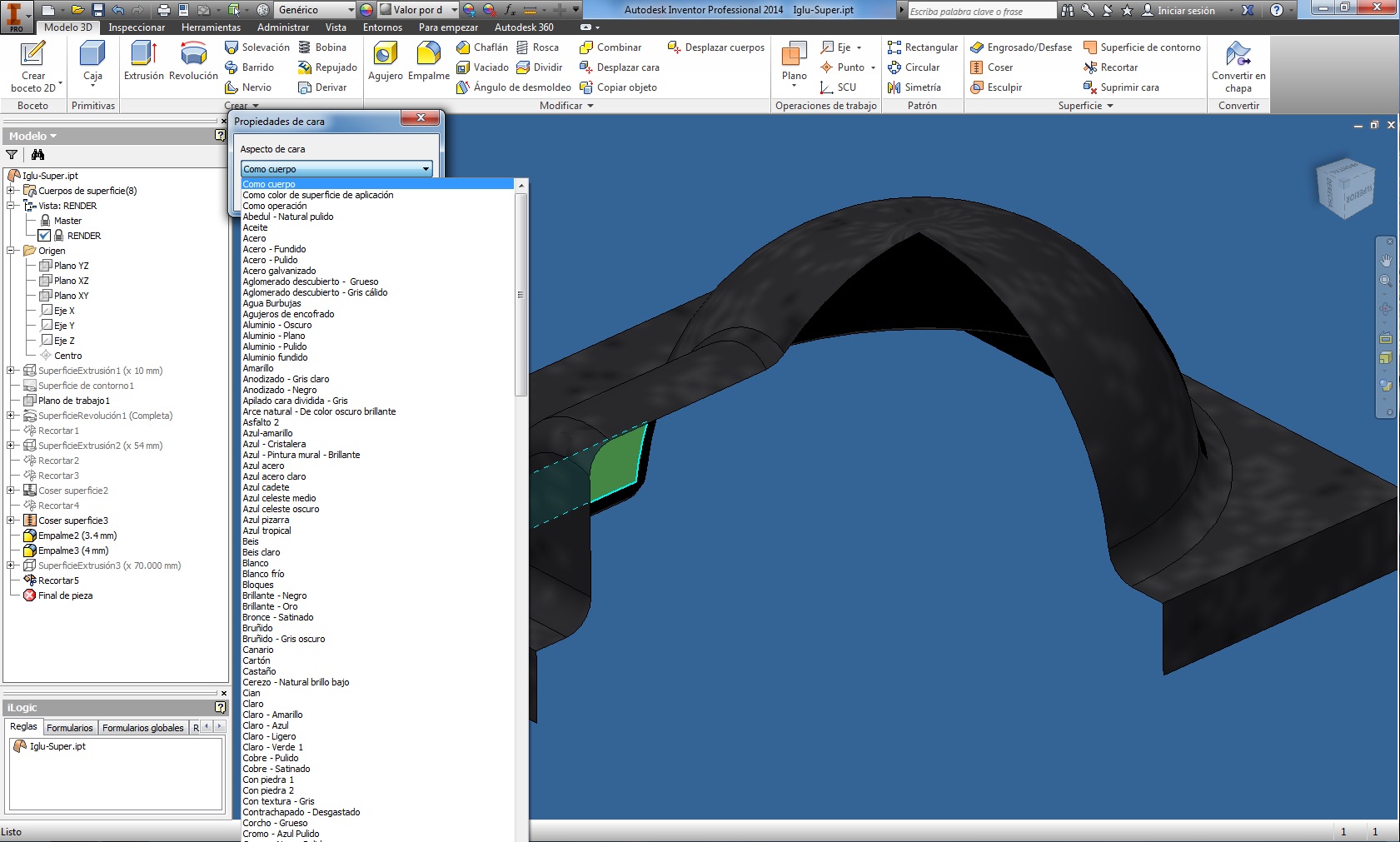The width and height of the screenshot is (1400, 842).
Task: Pick Cobre - Satinado appearance
Action: click(277, 769)
